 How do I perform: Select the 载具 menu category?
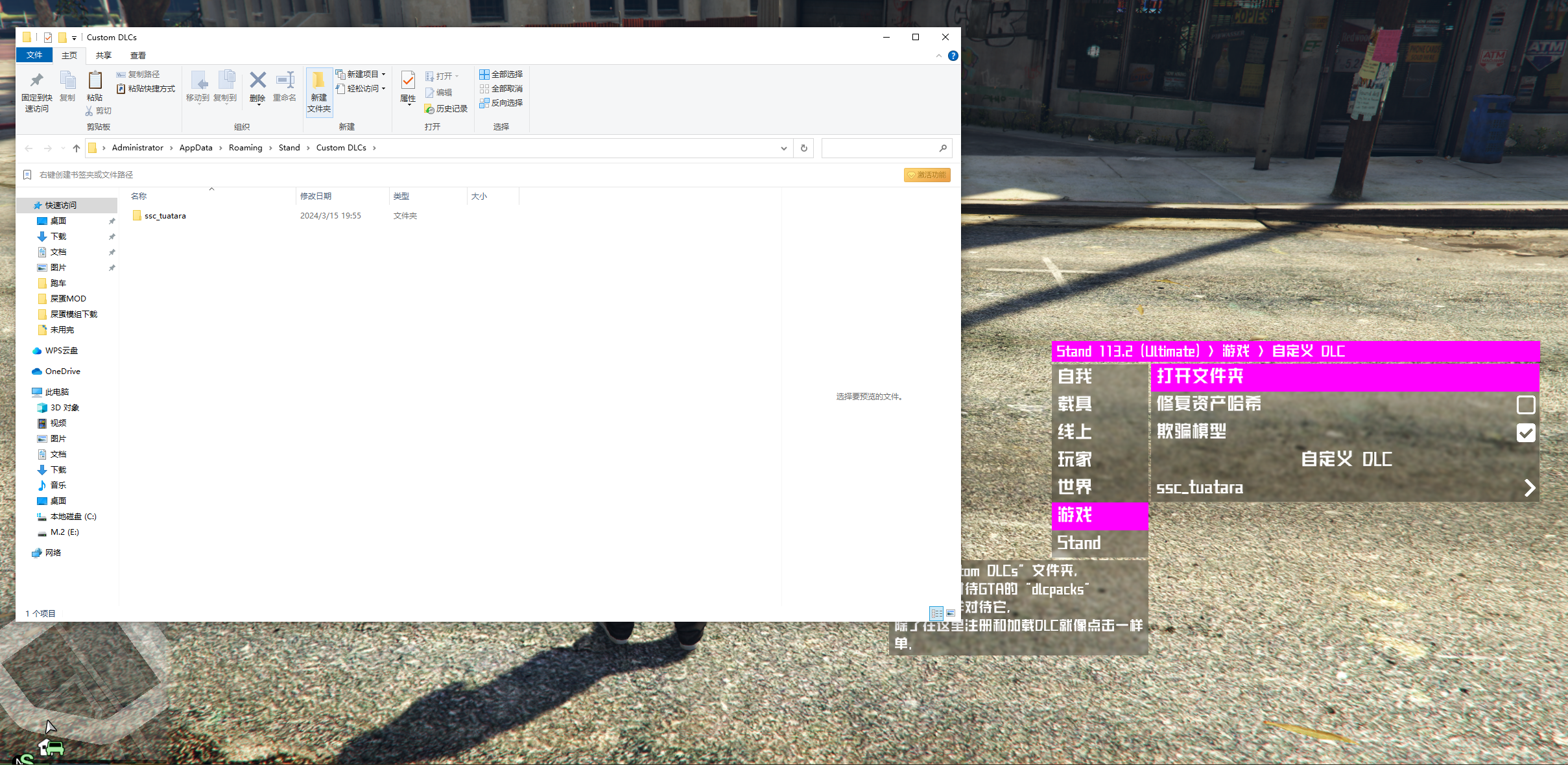point(1075,404)
